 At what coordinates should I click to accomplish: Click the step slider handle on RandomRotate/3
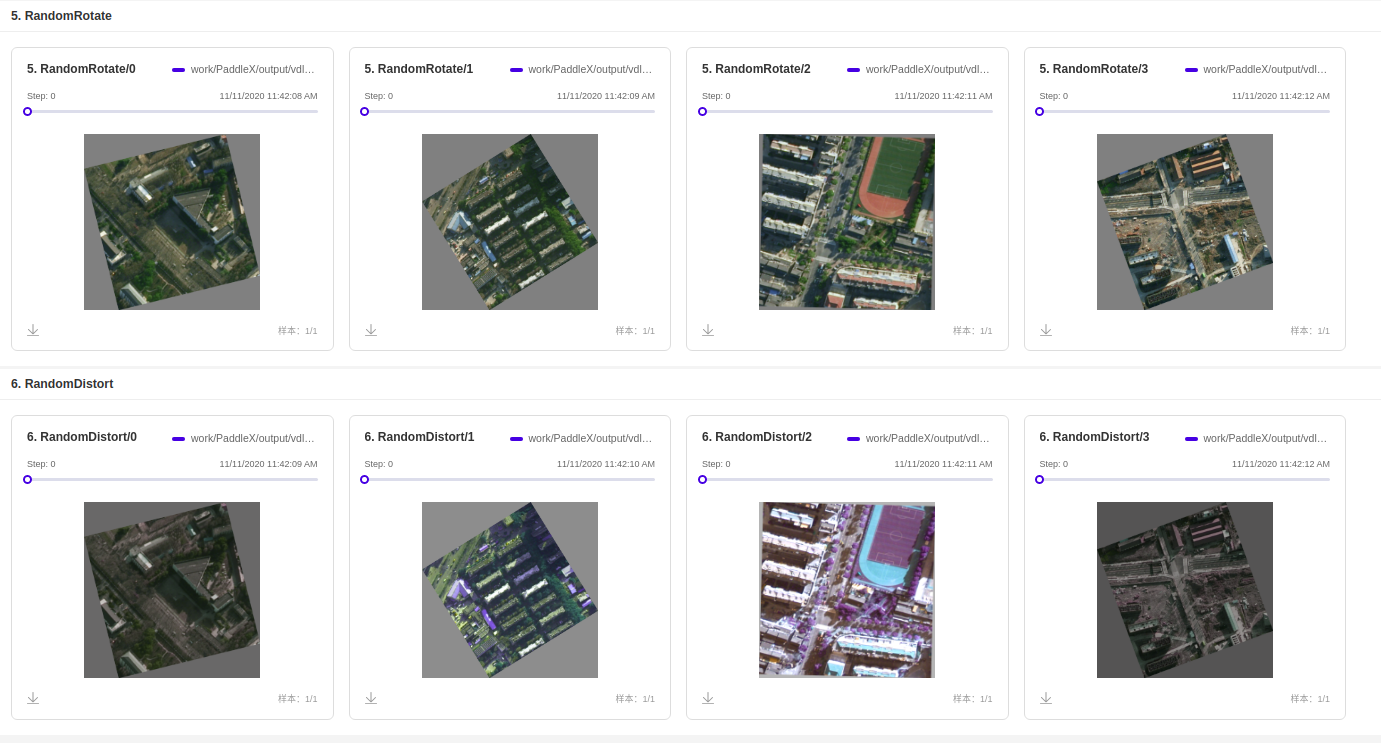pos(1040,112)
